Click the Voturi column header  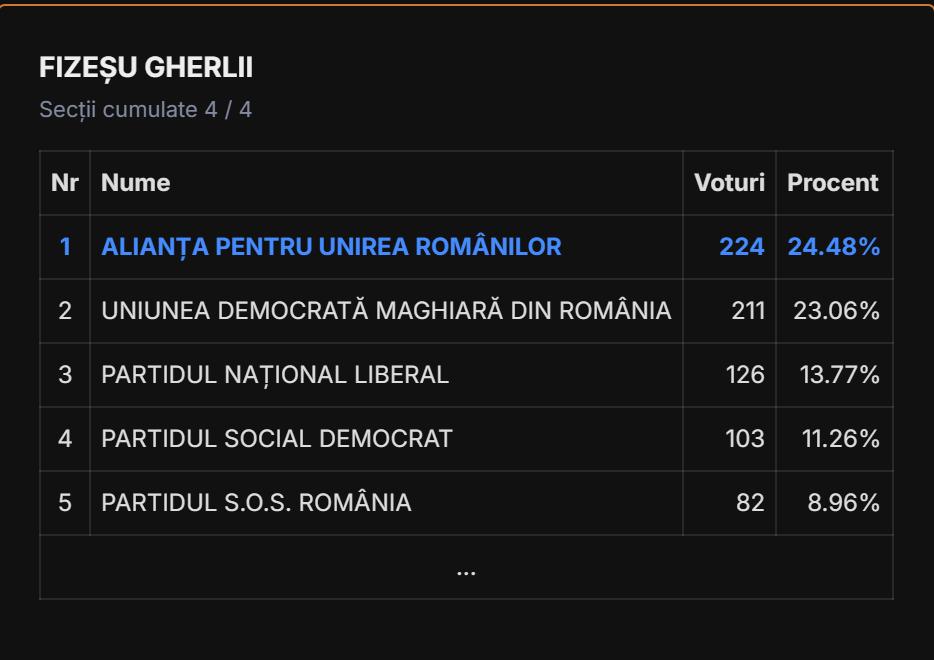[729, 183]
